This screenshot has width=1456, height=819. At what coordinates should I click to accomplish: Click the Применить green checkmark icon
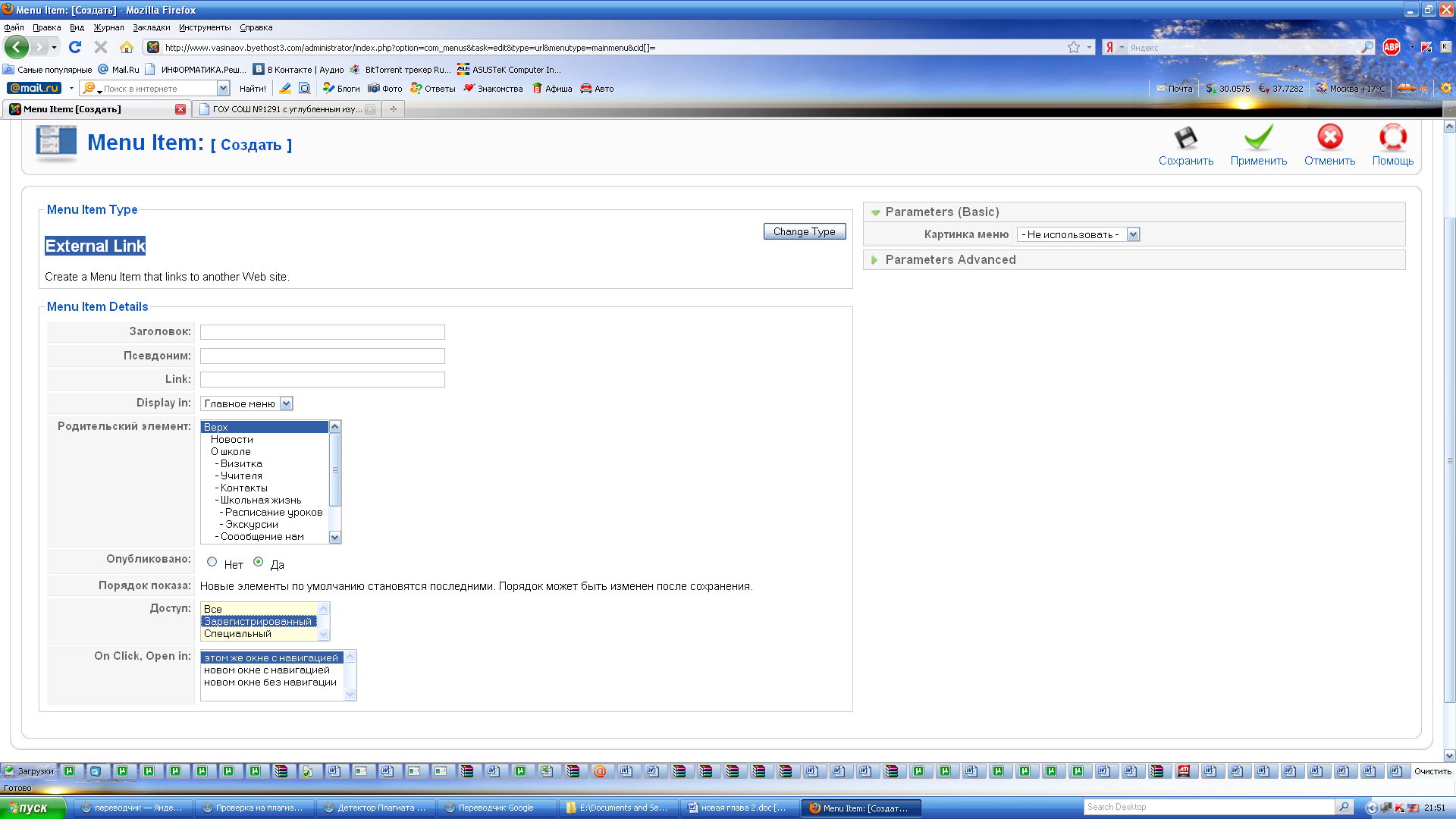1258,138
